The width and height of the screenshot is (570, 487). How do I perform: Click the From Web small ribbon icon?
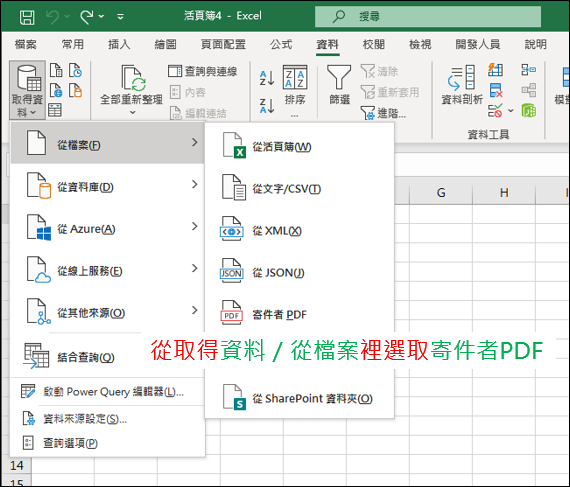56,90
